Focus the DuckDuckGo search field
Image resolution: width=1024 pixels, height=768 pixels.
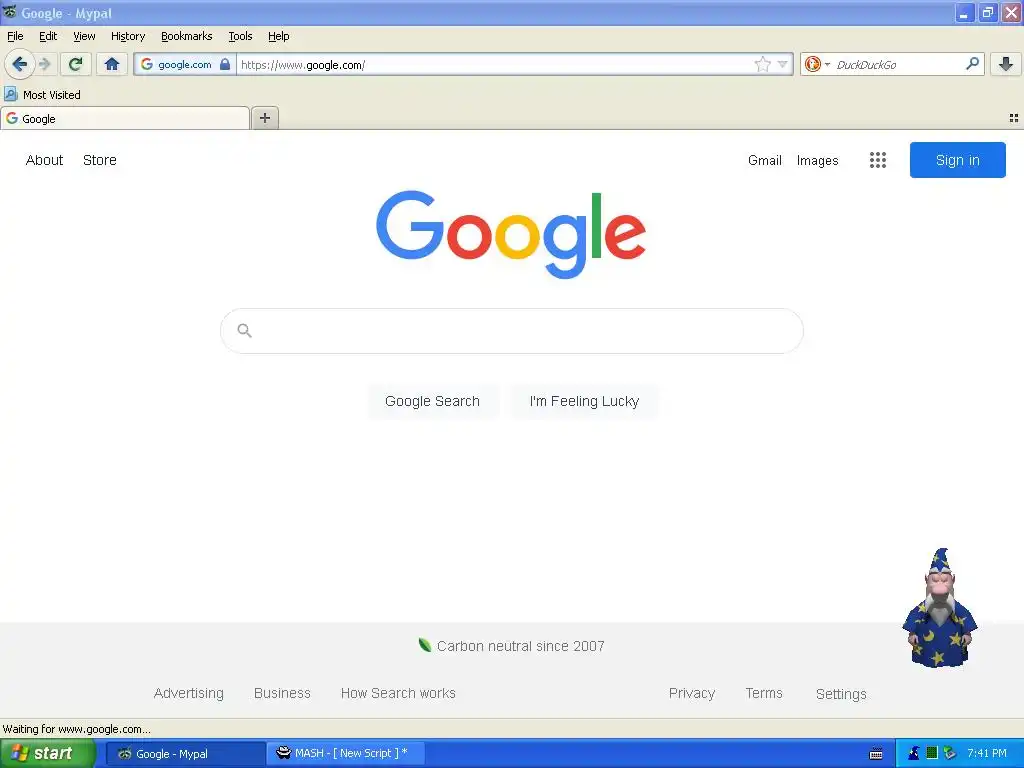[897, 65]
